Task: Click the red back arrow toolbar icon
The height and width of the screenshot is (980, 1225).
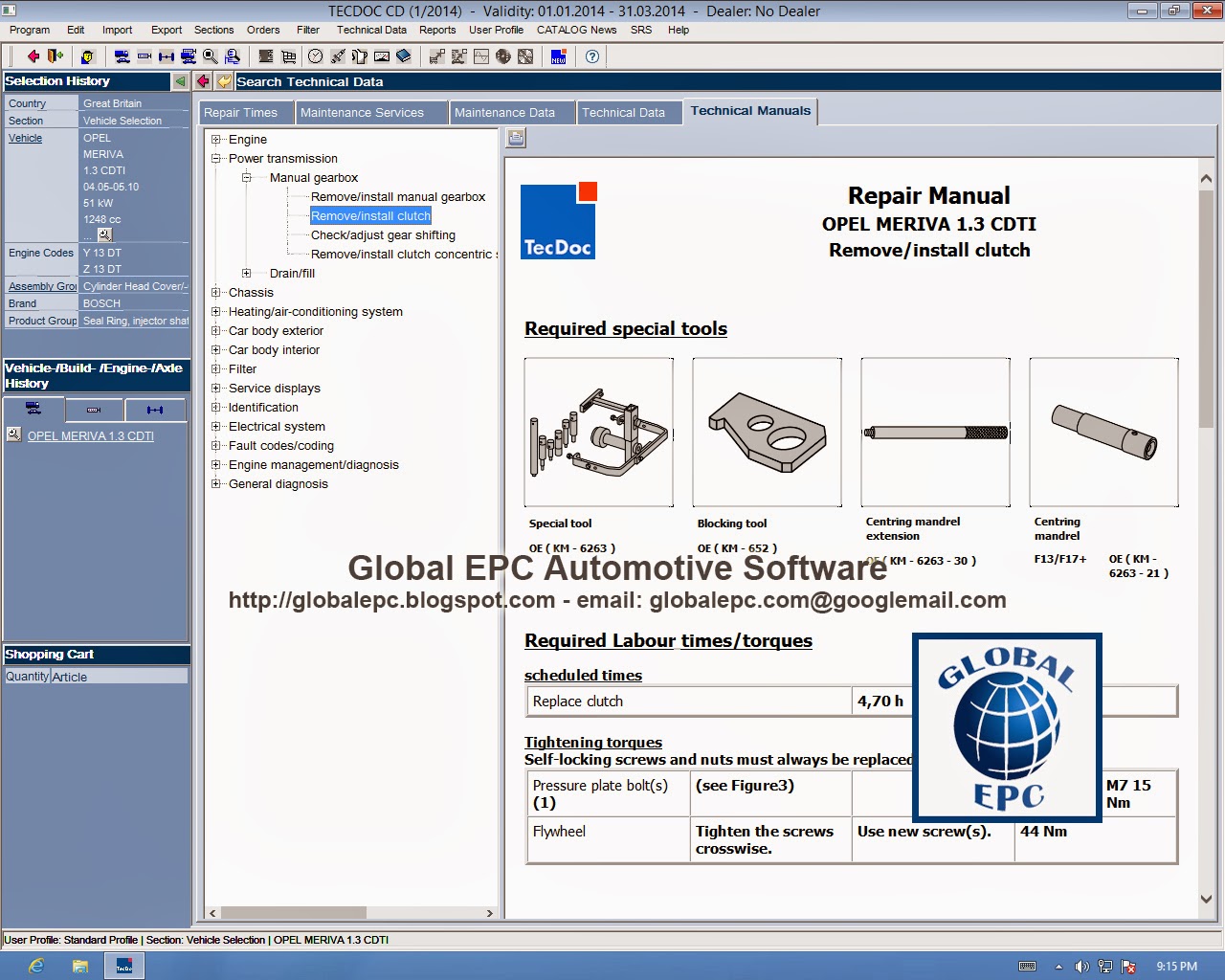Action: point(33,56)
